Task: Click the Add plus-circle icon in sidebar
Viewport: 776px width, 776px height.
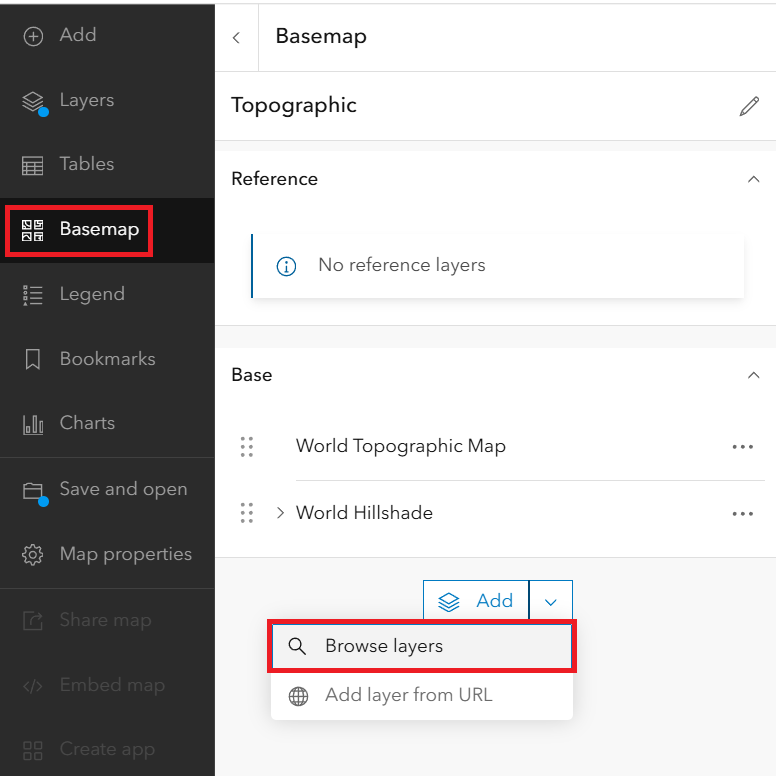Action: tap(33, 36)
